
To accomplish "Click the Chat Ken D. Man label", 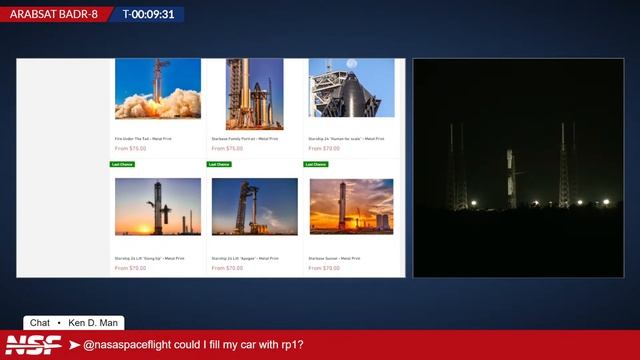I will [x=74, y=323].
